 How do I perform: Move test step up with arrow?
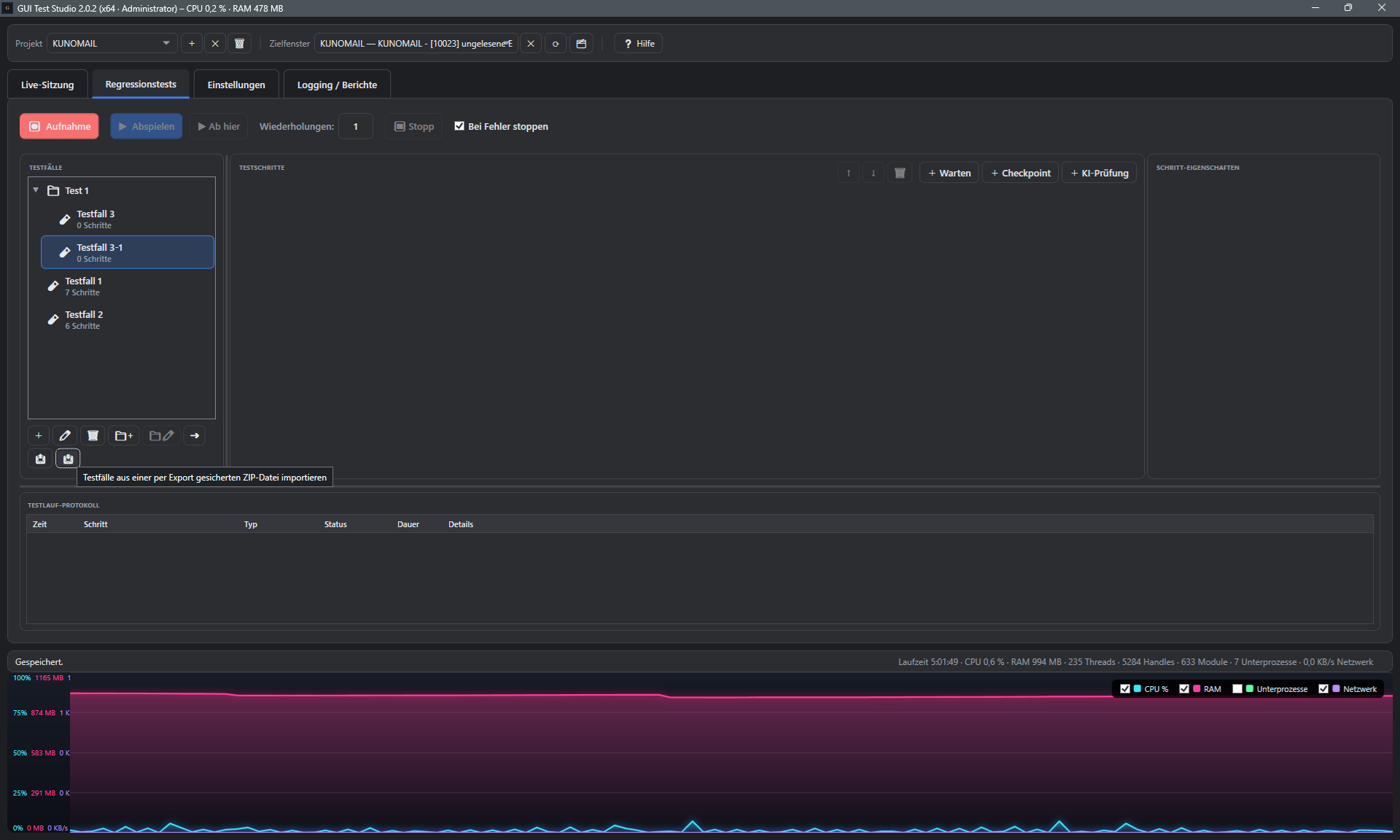pyautogui.click(x=849, y=173)
